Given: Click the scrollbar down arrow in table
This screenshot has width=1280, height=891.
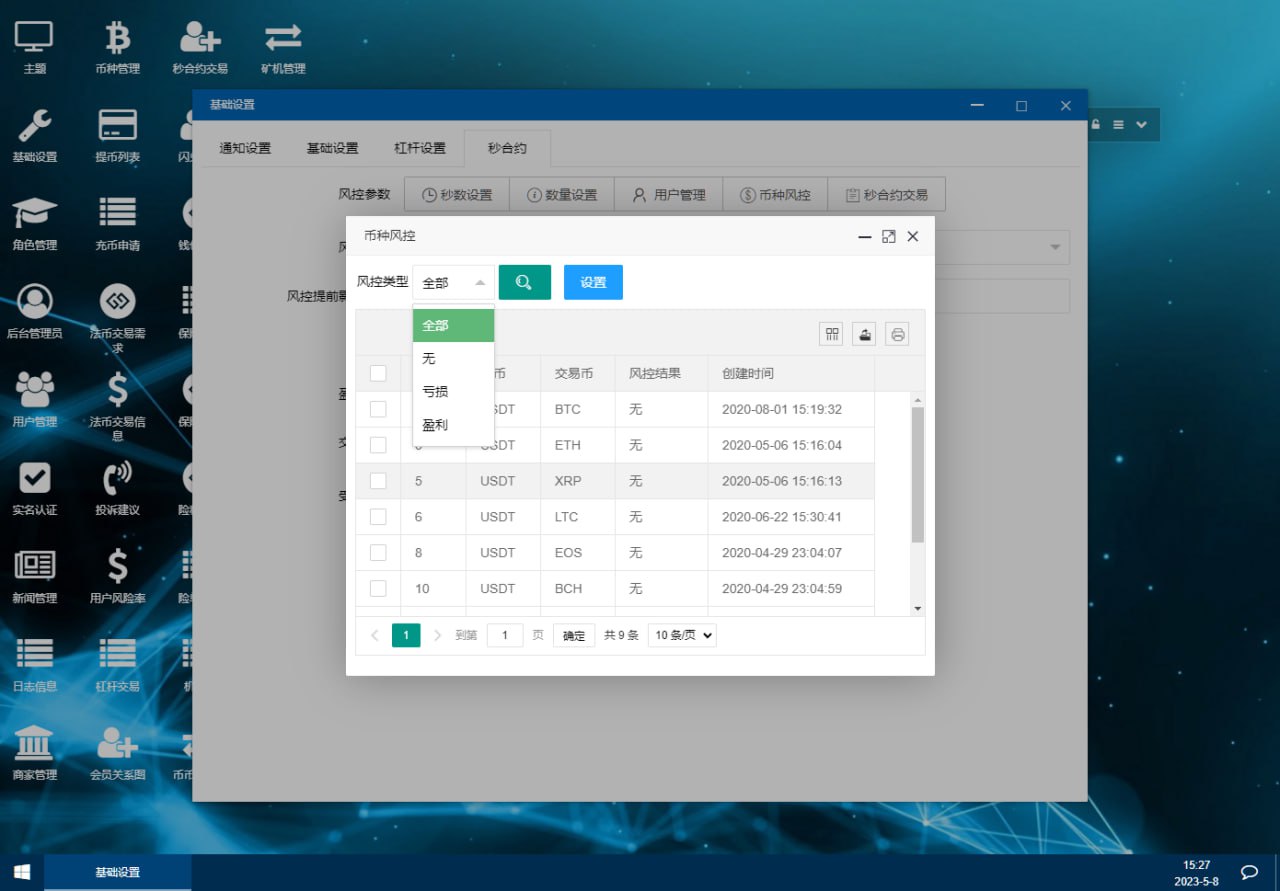Looking at the screenshot, I should [x=918, y=608].
